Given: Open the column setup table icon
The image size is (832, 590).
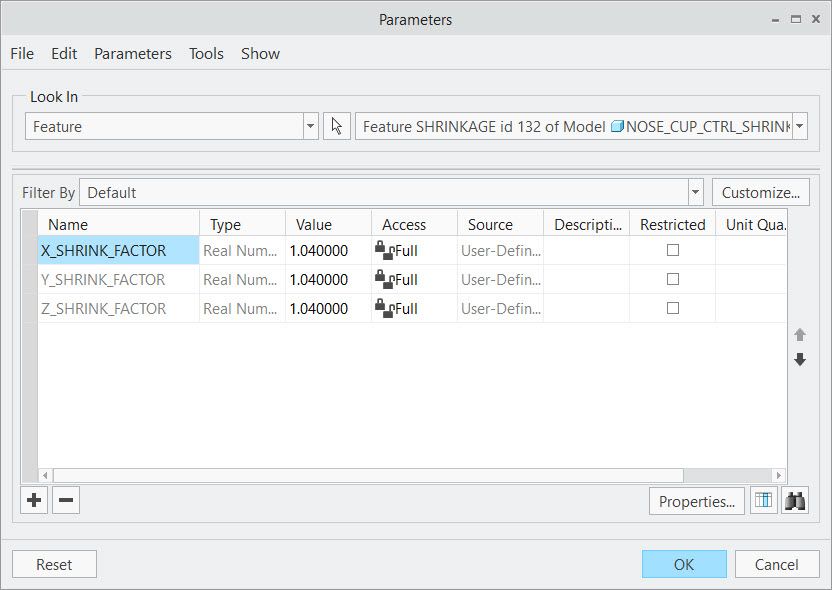Looking at the screenshot, I should (763, 501).
